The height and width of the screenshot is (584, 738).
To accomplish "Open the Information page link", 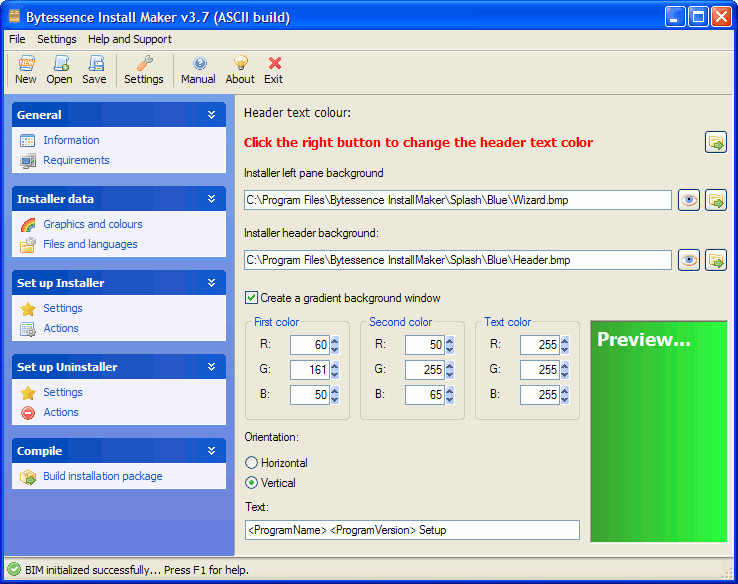I will tap(71, 140).
